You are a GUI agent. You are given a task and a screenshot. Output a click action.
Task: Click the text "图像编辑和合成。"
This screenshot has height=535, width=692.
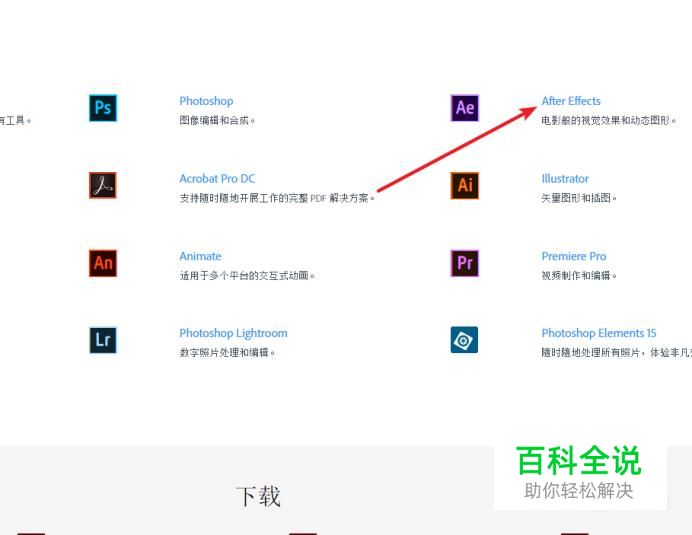point(217,120)
